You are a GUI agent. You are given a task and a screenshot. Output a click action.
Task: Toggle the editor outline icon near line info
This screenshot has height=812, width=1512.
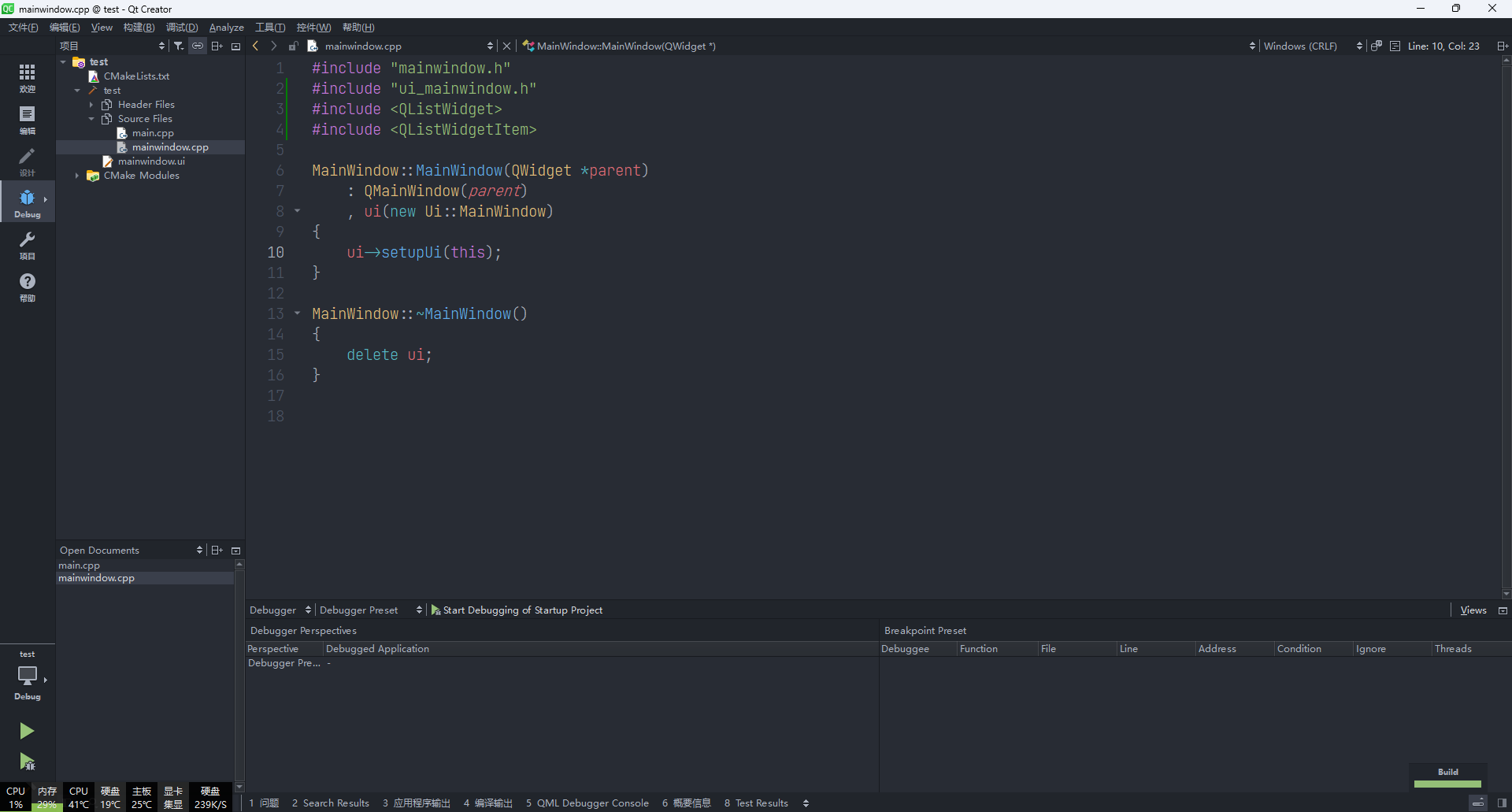coord(1395,46)
